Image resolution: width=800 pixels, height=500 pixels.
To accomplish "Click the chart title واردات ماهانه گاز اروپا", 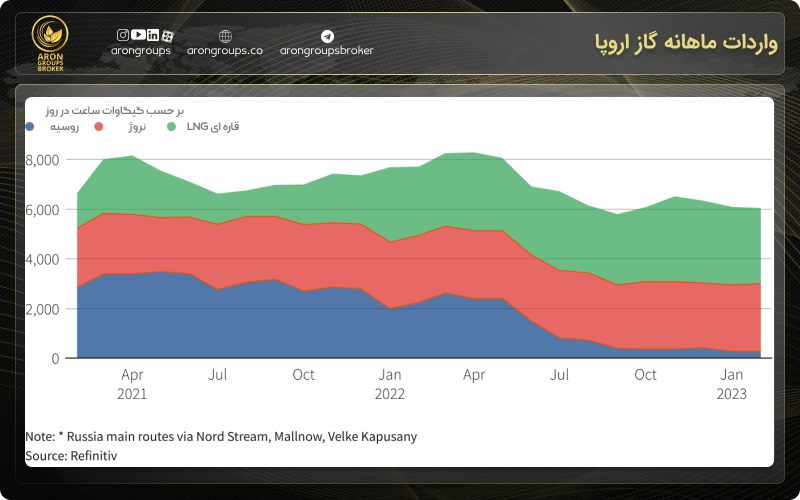I will coord(686,43).
